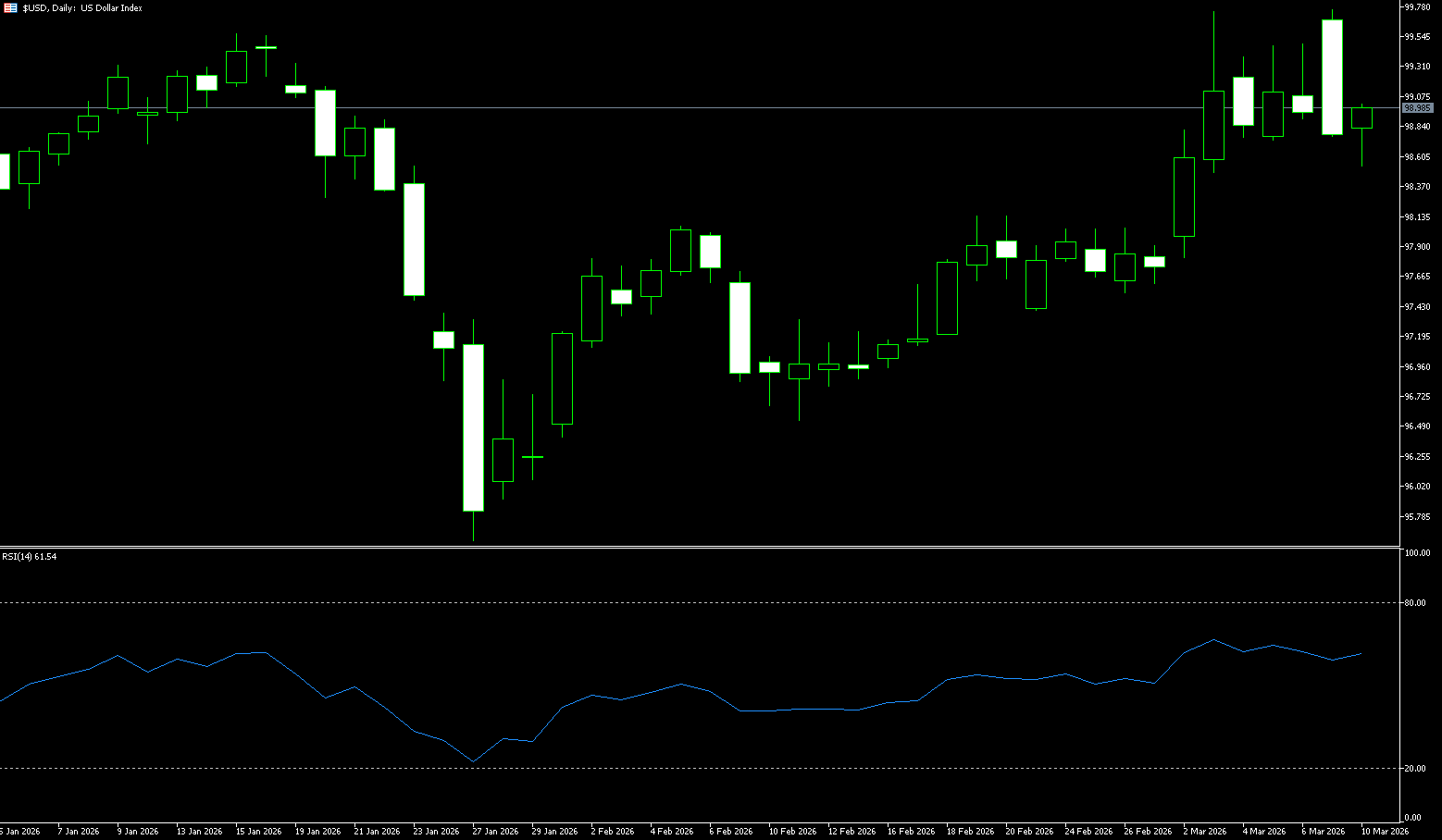This screenshot has width=1442, height=840.
Task: Click the RSI line's lowest point near 27 Jan
Action: [473, 761]
